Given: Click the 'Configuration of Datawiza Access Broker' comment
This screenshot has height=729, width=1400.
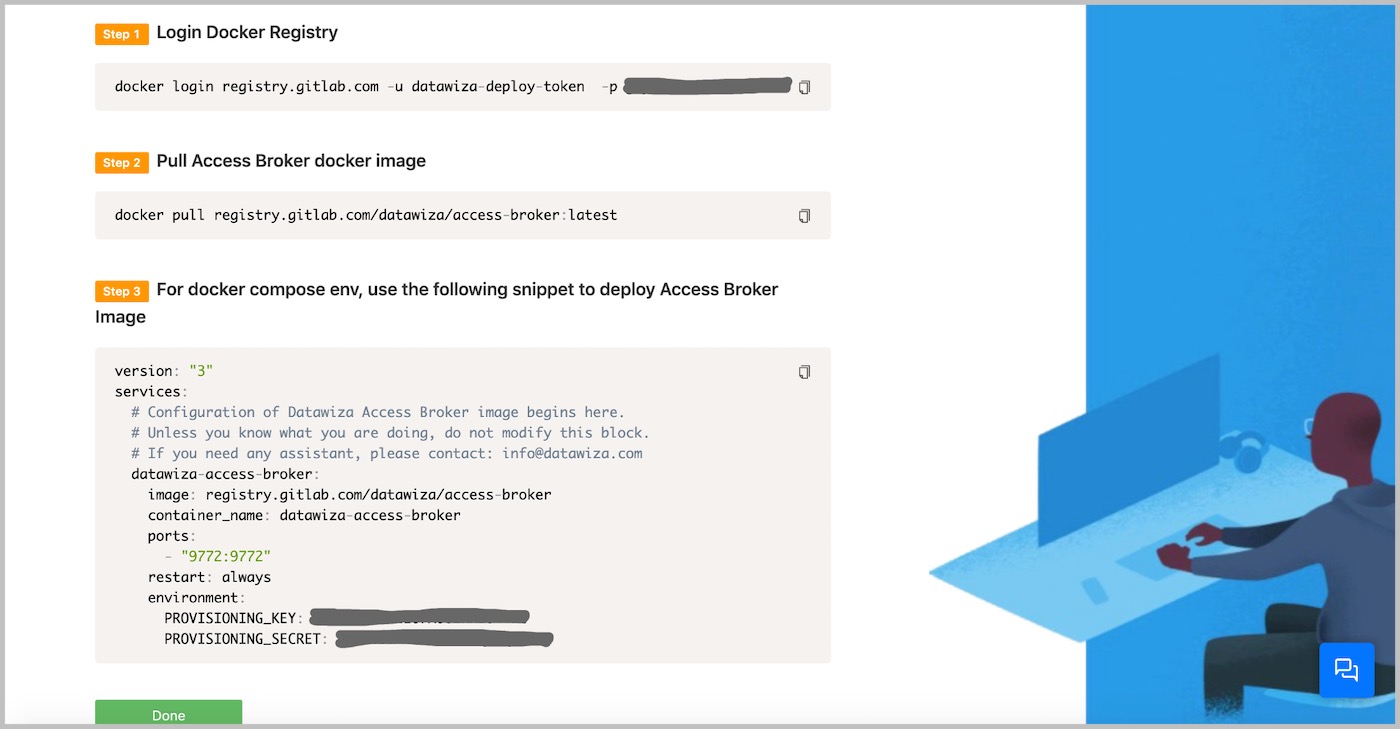Looking at the screenshot, I should (378, 412).
